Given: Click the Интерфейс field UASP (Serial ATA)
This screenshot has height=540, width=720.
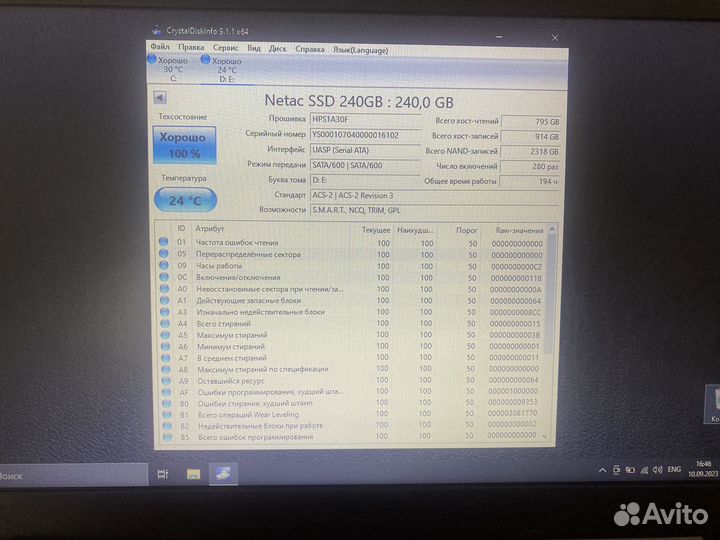Looking at the screenshot, I should (x=365, y=150).
